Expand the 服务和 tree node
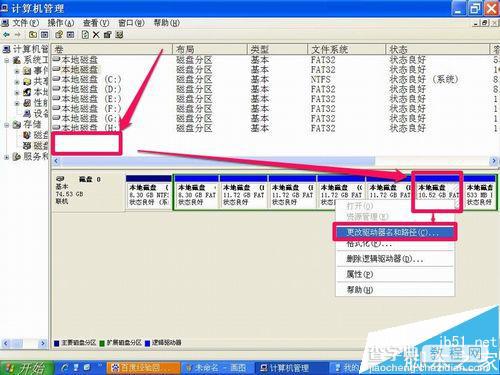Screen dimensions: 500x375 pyautogui.click(x=7, y=157)
